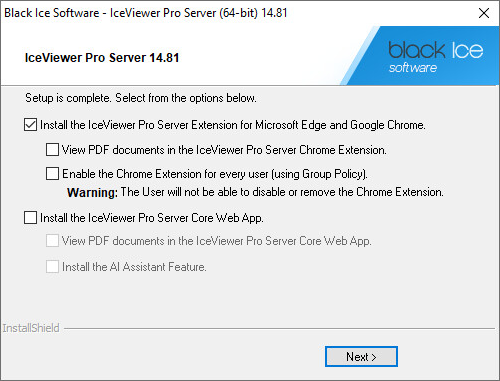The height and width of the screenshot is (381, 500).
Task: Click the sentence about disabling the Chrome Extension
Action: click(x=282, y=192)
